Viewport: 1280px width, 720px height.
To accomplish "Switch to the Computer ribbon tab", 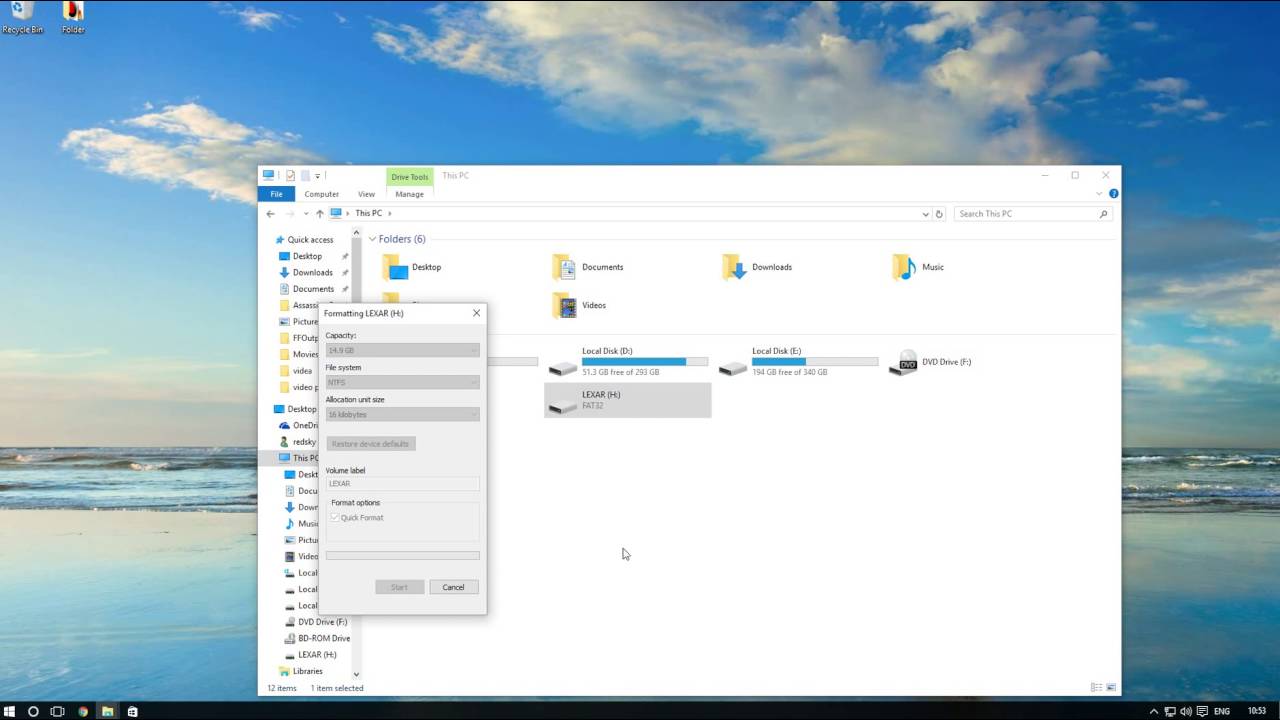I will click(x=322, y=194).
